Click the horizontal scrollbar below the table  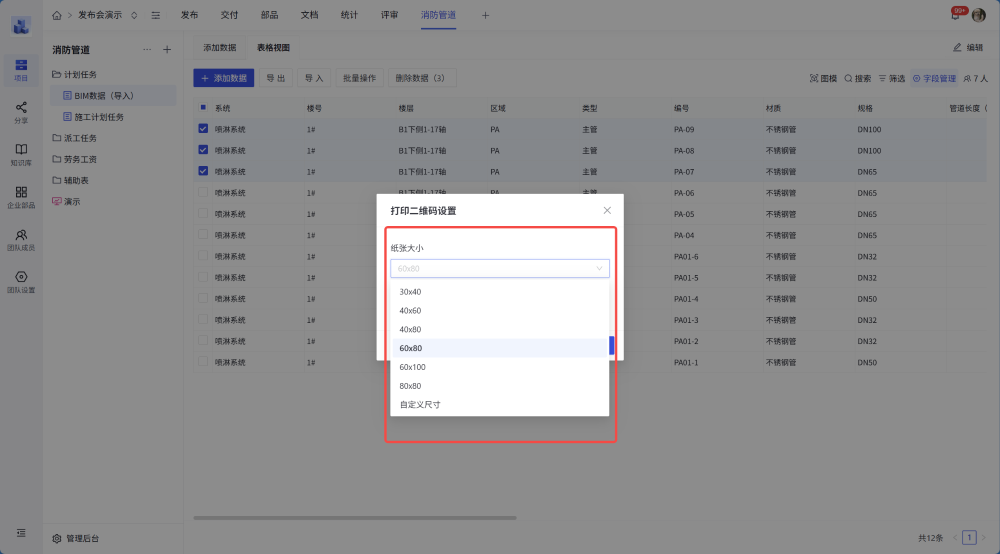[x=355, y=518]
